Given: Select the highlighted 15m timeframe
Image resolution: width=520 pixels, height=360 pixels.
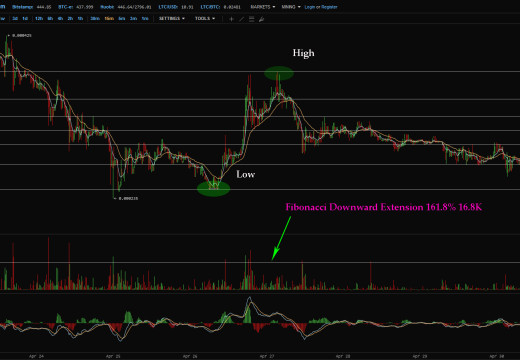Looking at the screenshot, I should point(109,18).
